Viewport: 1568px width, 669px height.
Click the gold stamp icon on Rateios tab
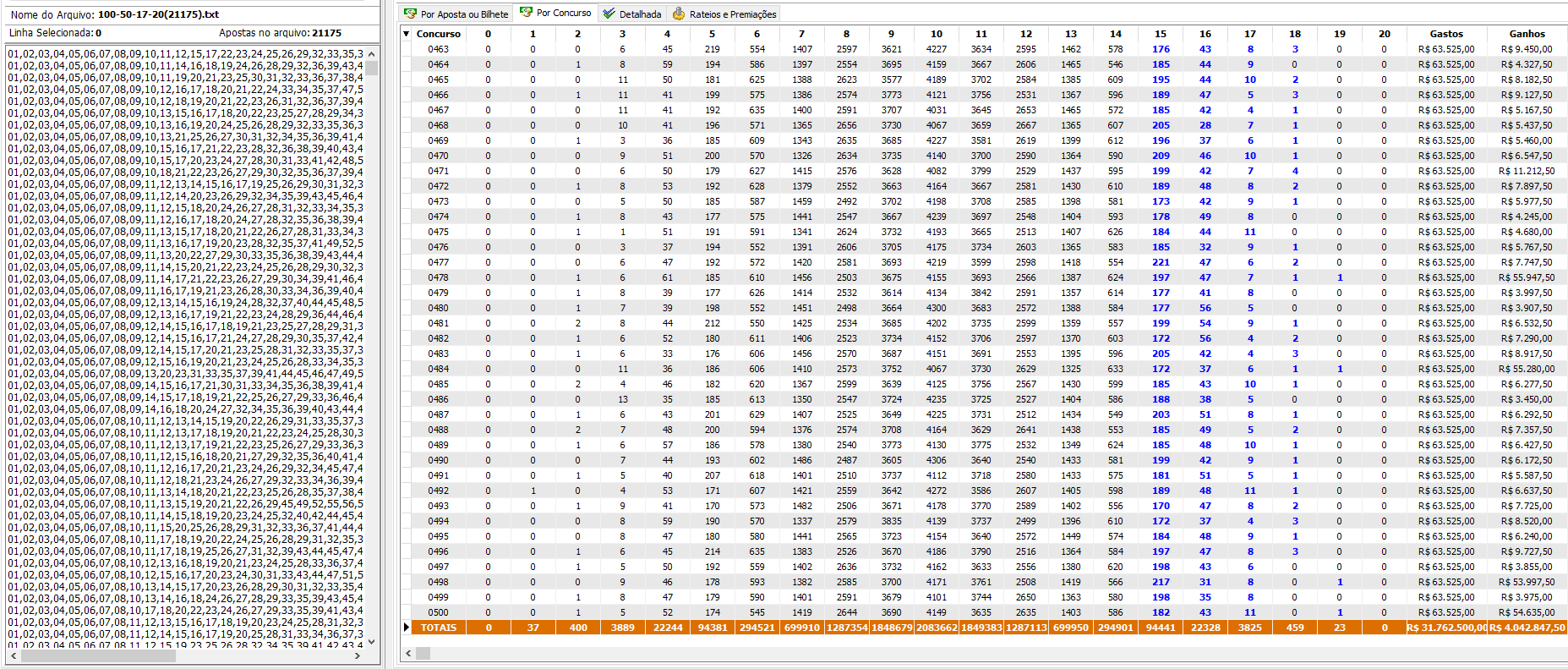tap(678, 14)
